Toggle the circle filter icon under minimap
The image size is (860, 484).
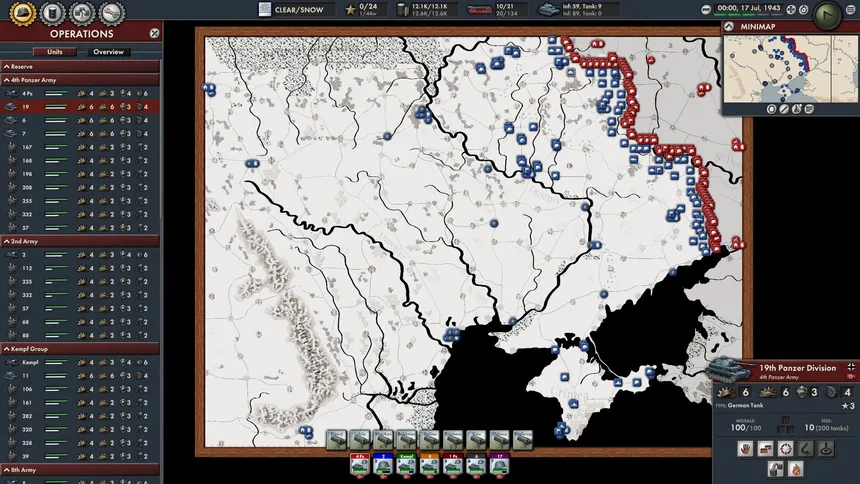(x=771, y=109)
